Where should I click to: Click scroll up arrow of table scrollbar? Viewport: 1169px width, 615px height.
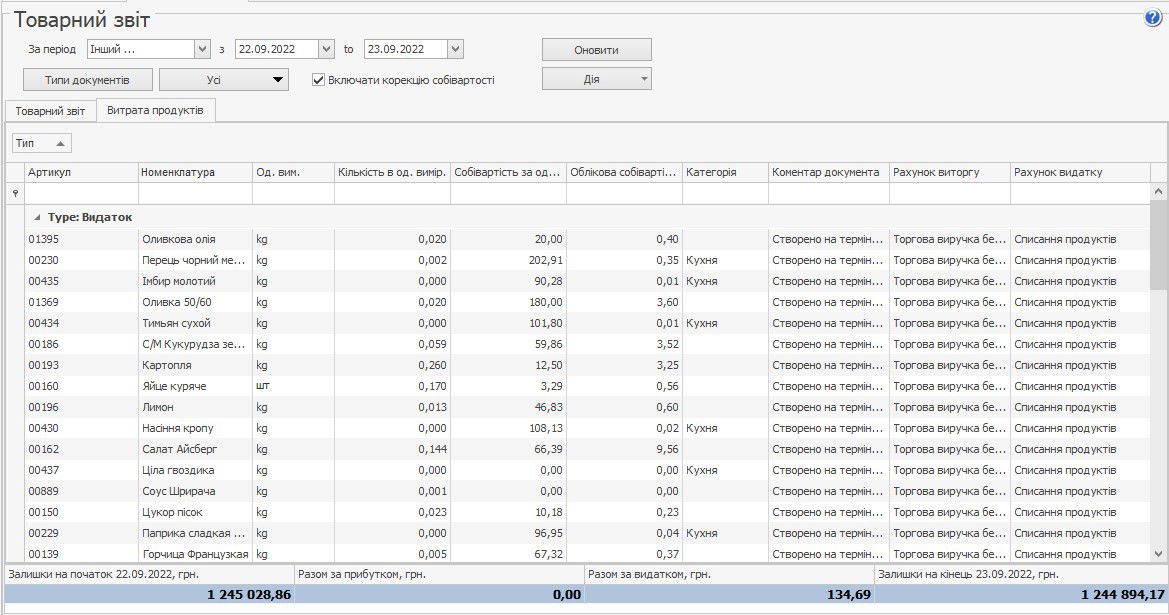(x=1159, y=191)
